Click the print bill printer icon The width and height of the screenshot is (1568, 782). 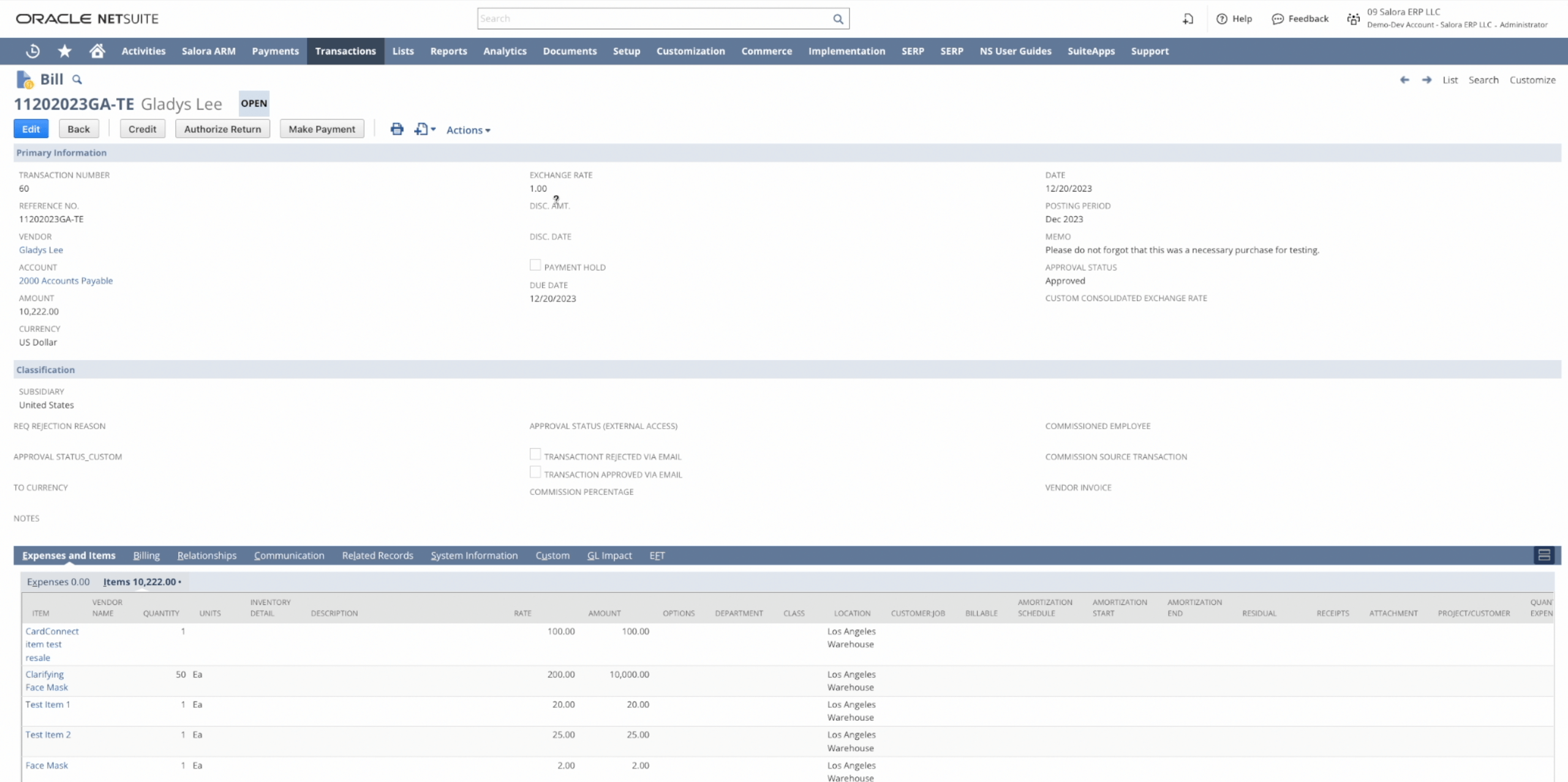coord(397,129)
